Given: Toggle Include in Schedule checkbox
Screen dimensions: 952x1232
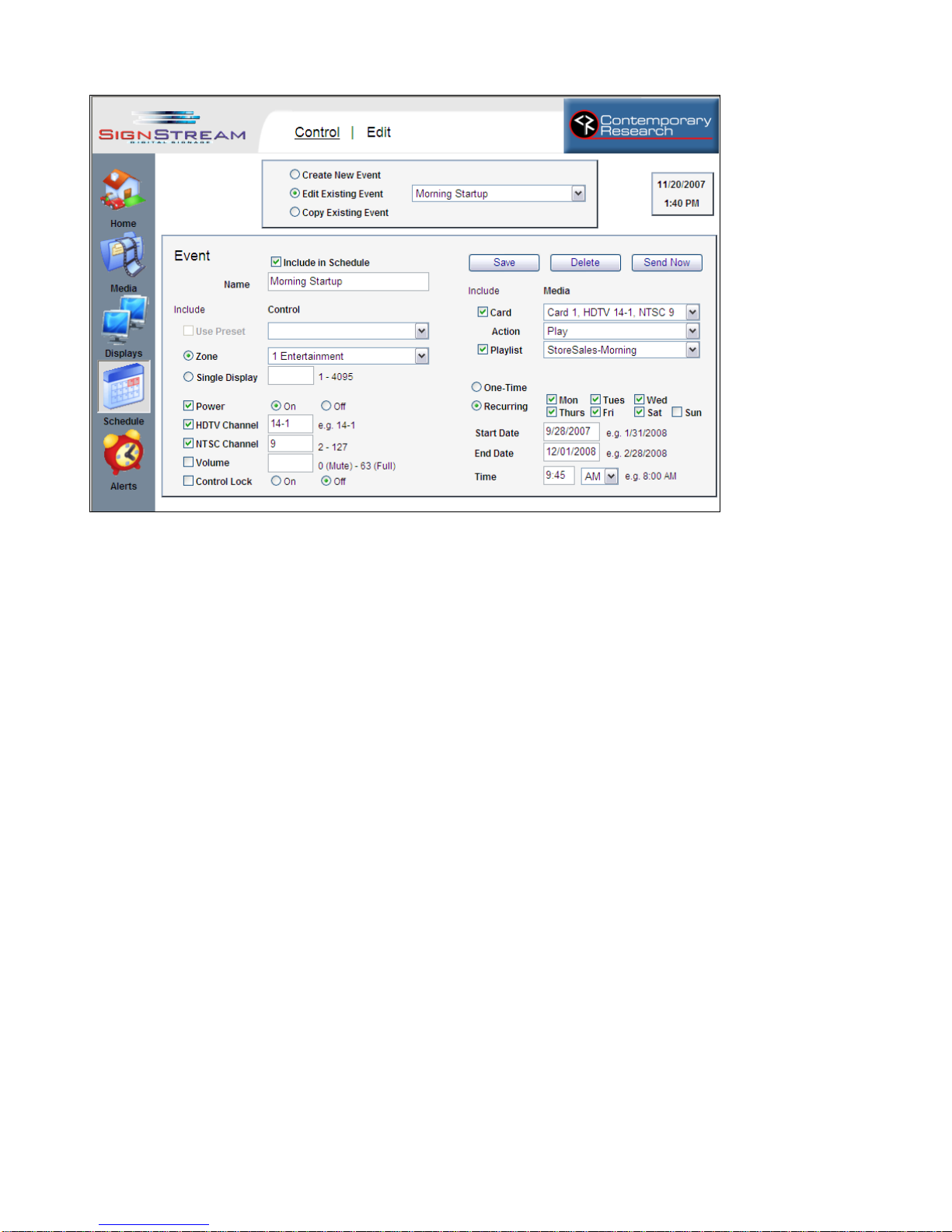Looking at the screenshot, I should click(x=276, y=262).
